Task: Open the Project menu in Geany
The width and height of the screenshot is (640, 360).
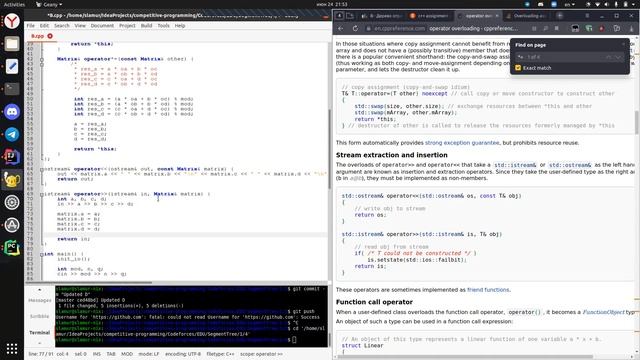Action: point(127,26)
